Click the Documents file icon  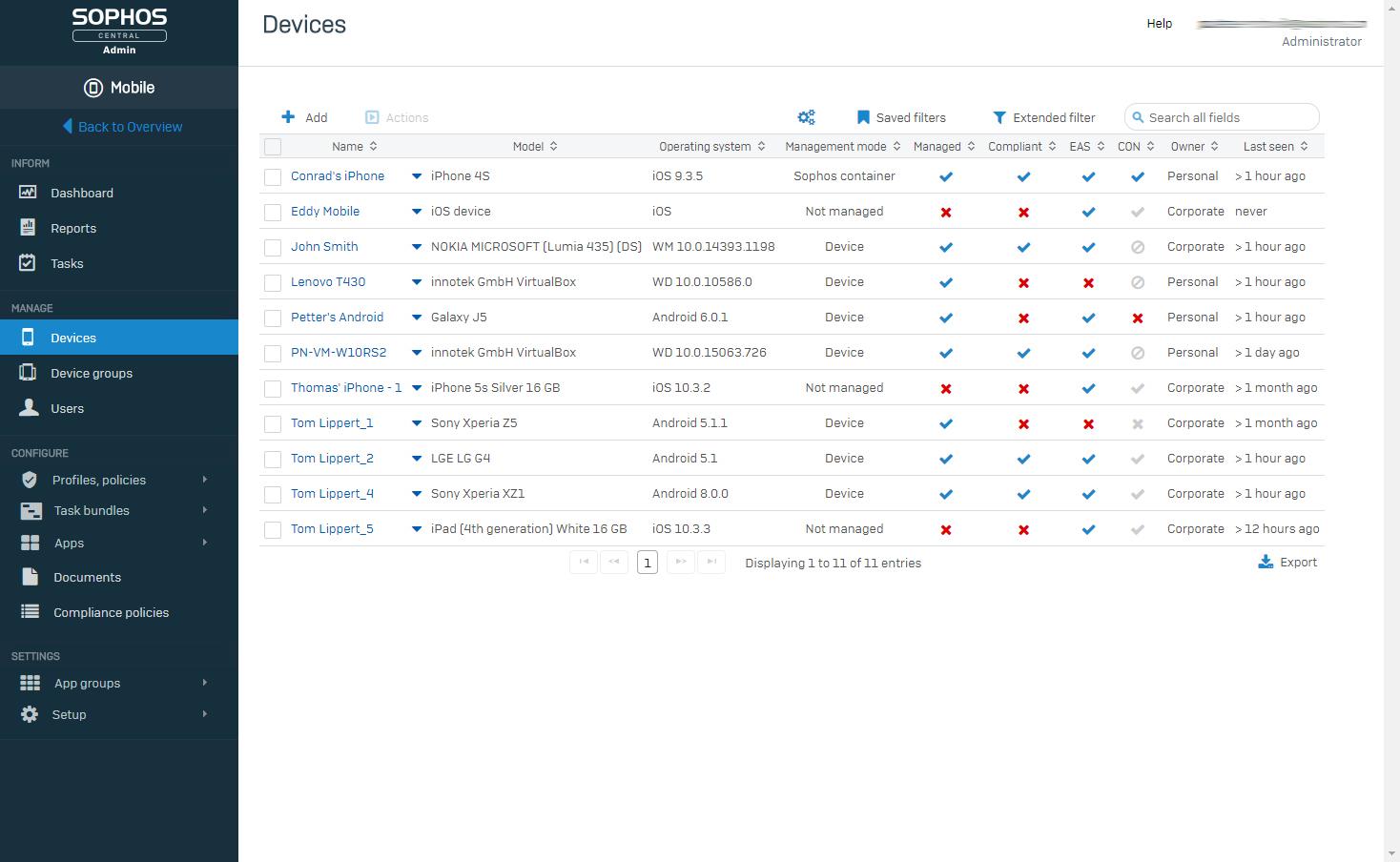[x=31, y=577]
